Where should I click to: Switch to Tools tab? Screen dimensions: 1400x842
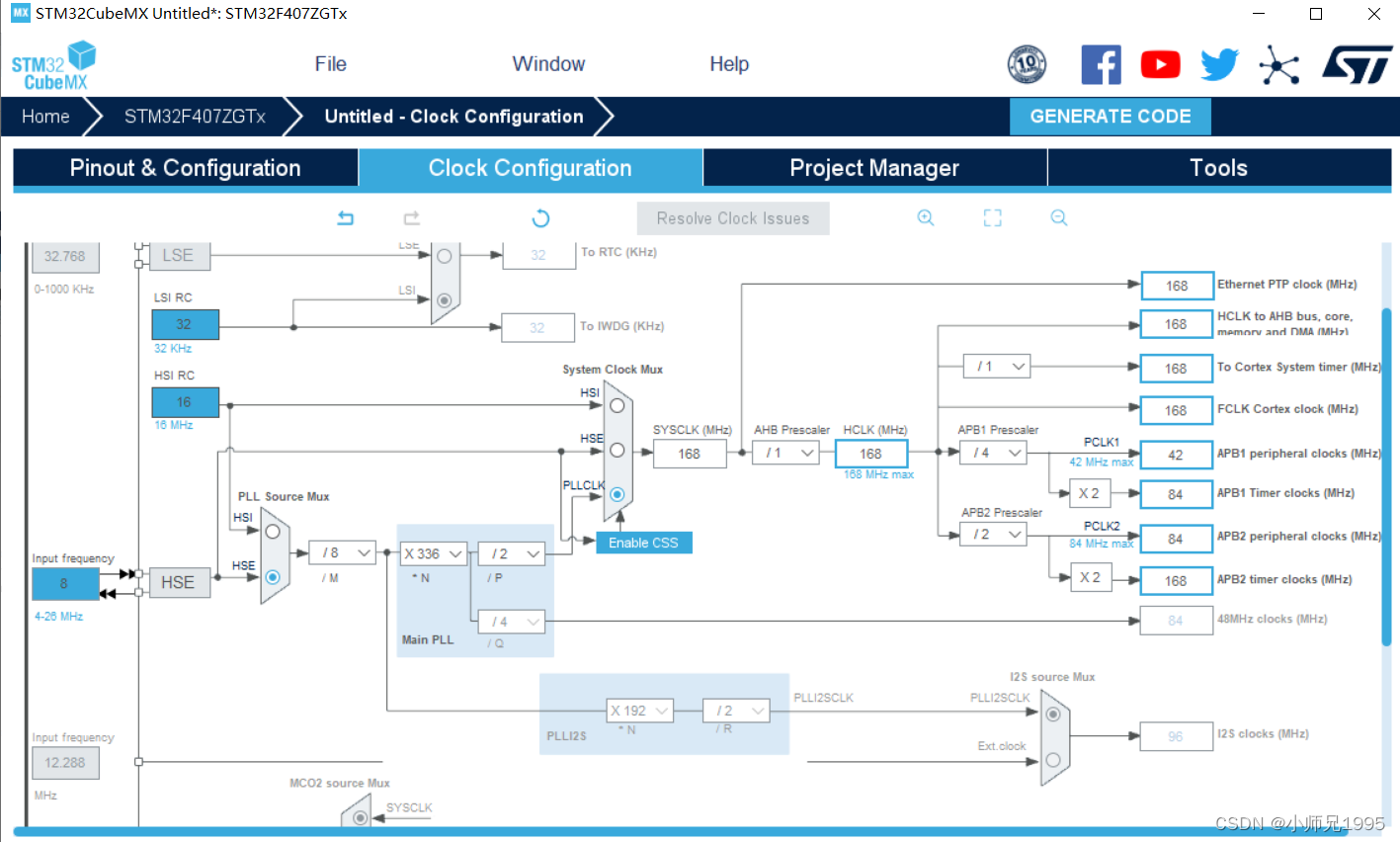1218,168
